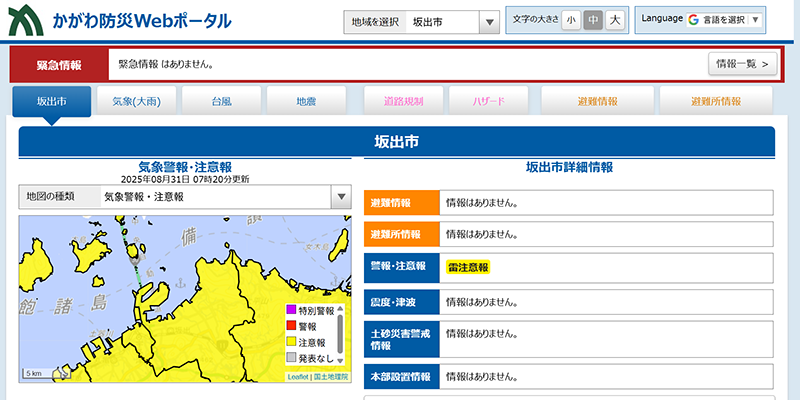Click the yellow 雷注意報 warning badge
This screenshot has height=400, width=800.
(x=468, y=267)
